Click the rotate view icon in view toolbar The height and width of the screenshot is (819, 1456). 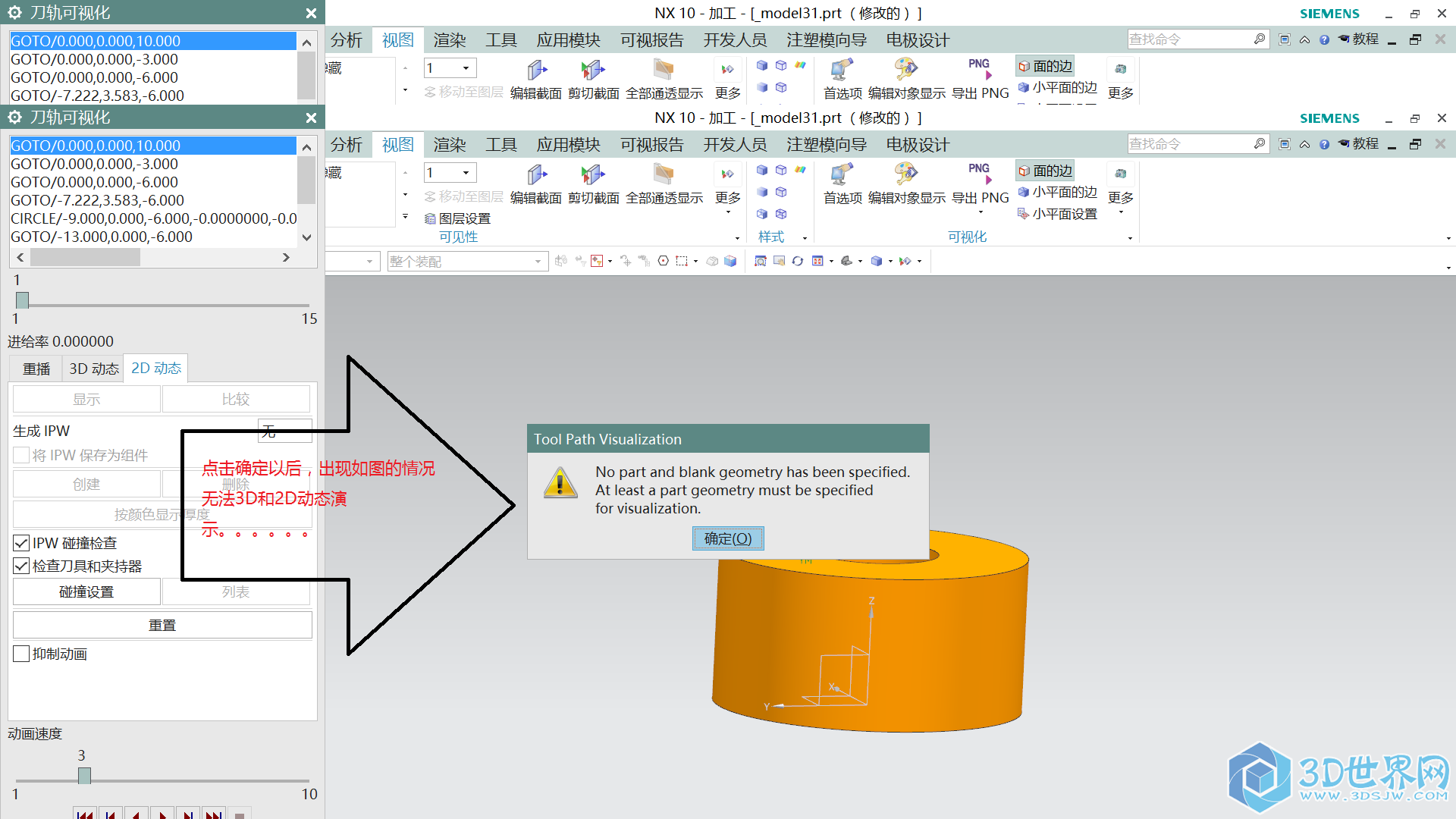798,261
